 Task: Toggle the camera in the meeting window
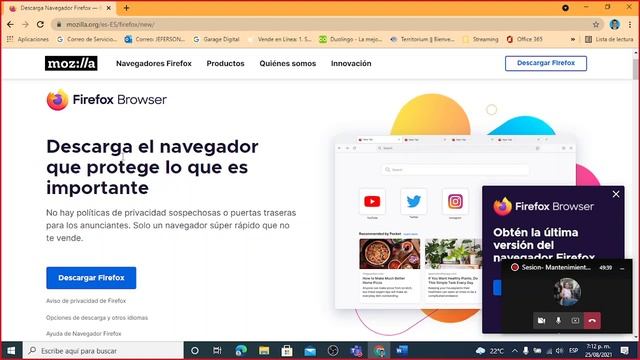coord(541,321)
